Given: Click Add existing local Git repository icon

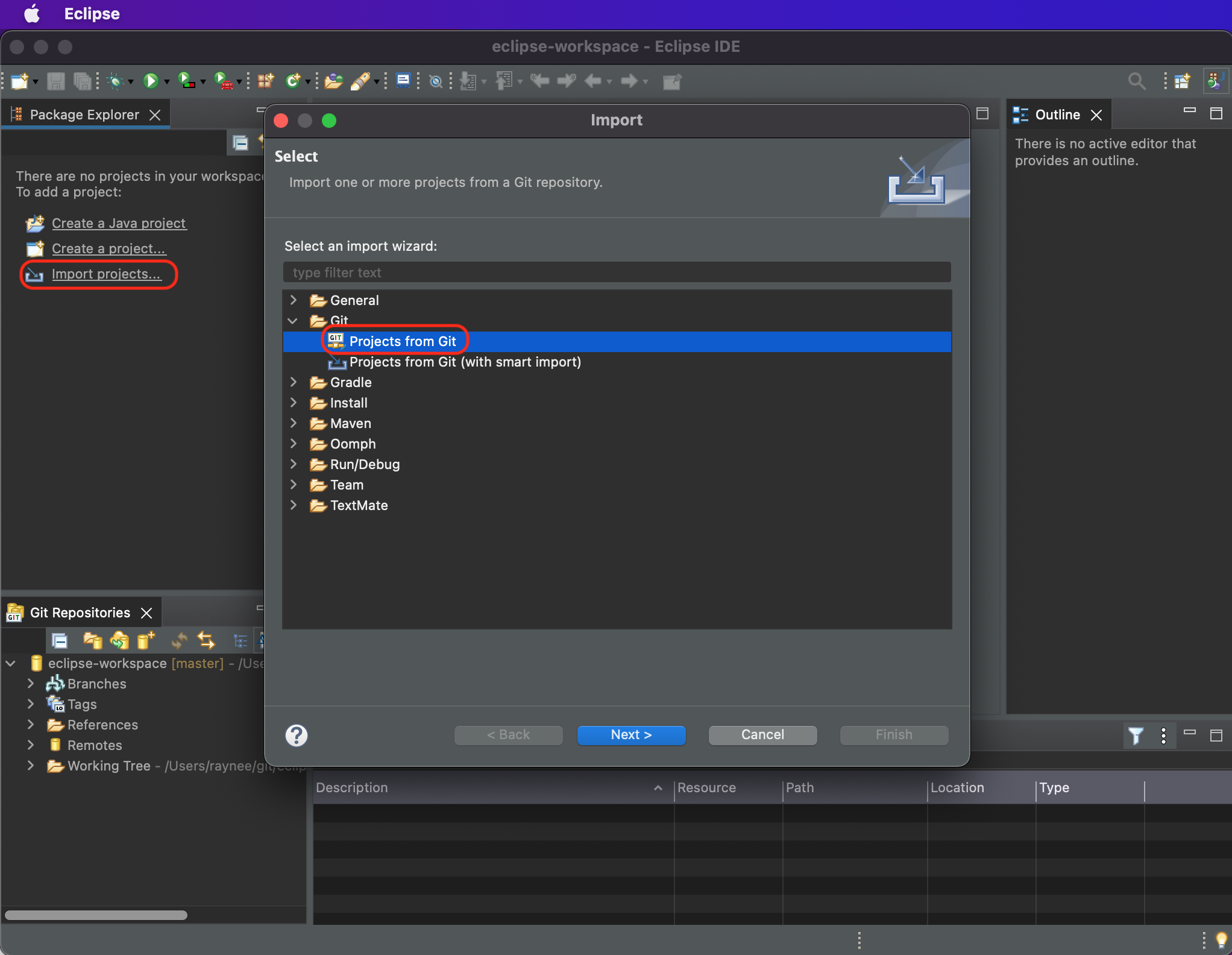Looking at the screenshot, I should 92,640.
